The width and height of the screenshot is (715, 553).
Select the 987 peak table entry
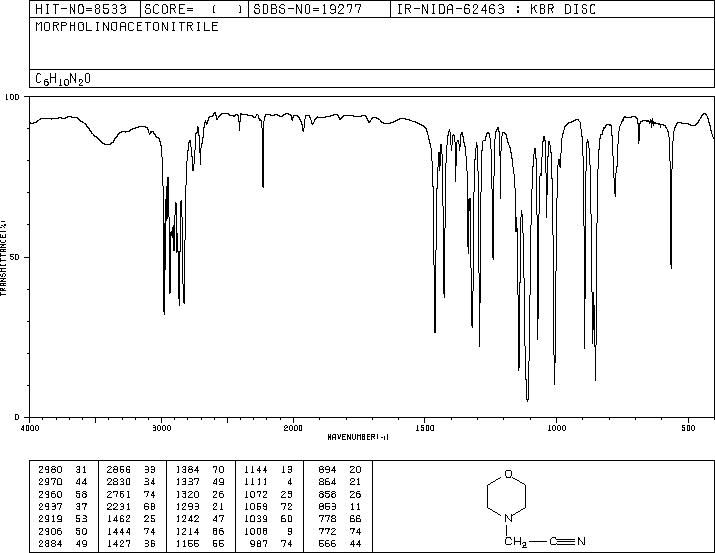coord(271,543)
